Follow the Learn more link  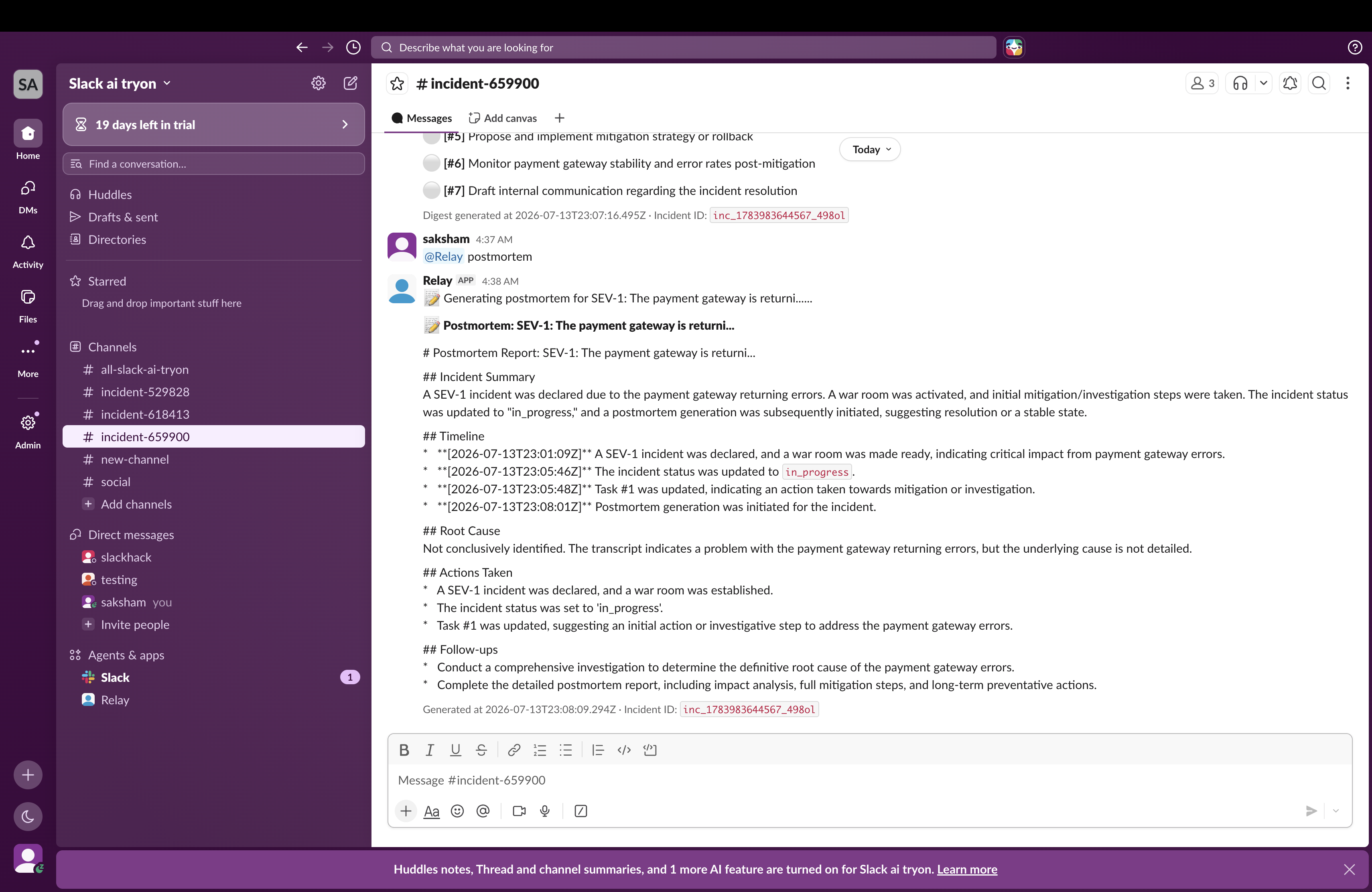point(967,869)
